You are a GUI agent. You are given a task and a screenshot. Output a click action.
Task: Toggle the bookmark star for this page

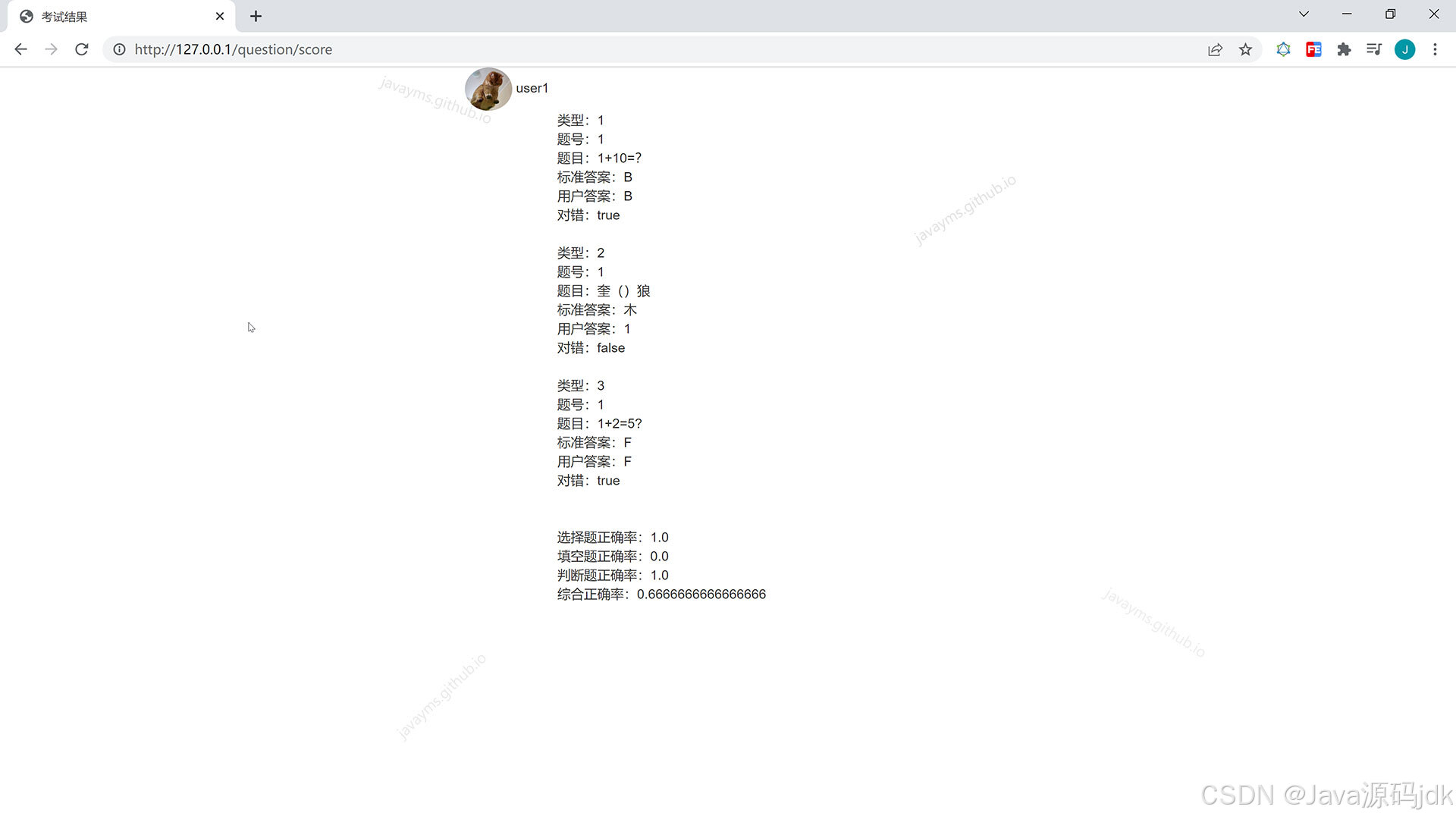click(1246, 49)
